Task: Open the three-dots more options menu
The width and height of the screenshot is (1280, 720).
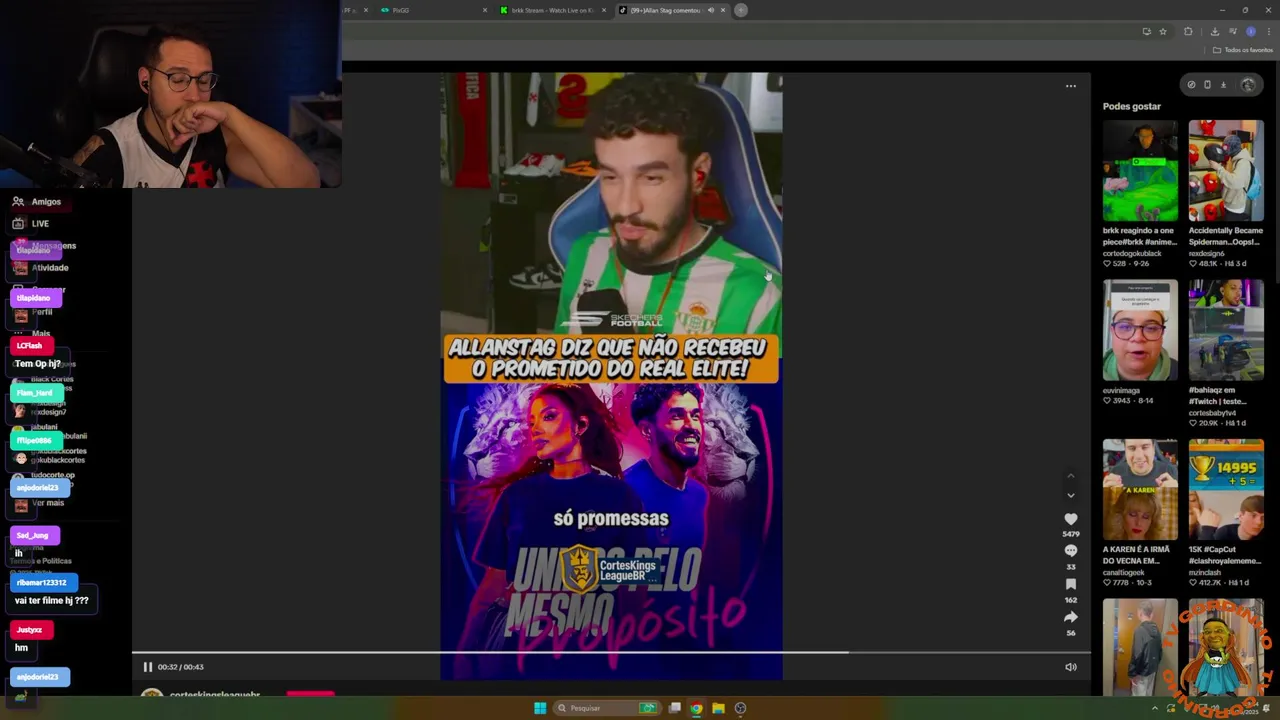Action: tap(1070, 86)
